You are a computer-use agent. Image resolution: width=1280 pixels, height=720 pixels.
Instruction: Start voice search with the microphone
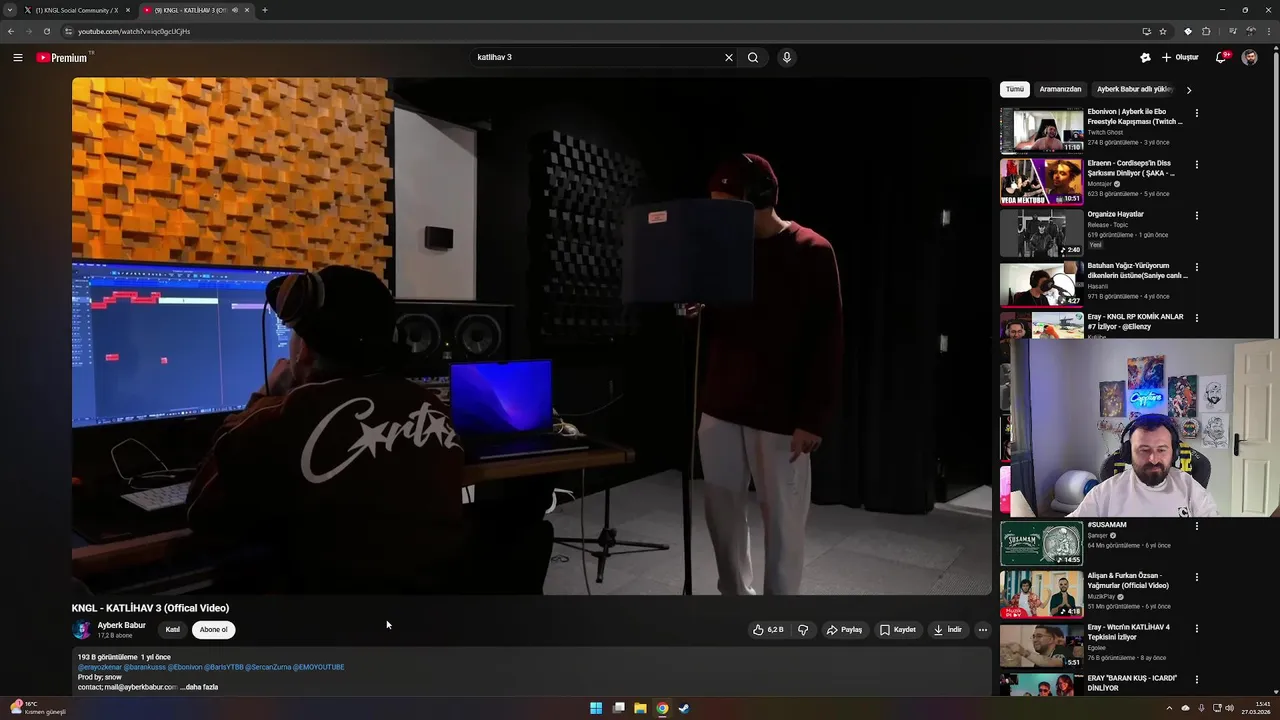pos(787,58)
